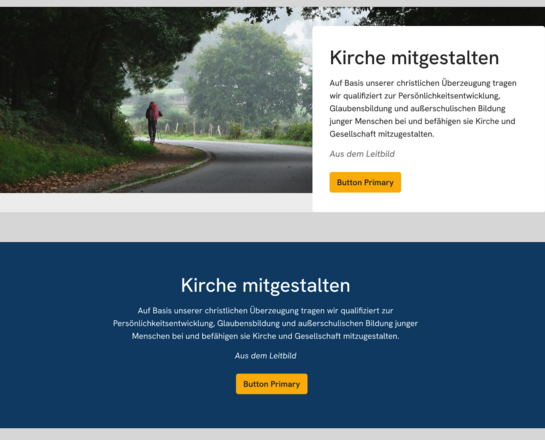
Task: Click empty white space right of card button
Action: [x=469, y=182]
